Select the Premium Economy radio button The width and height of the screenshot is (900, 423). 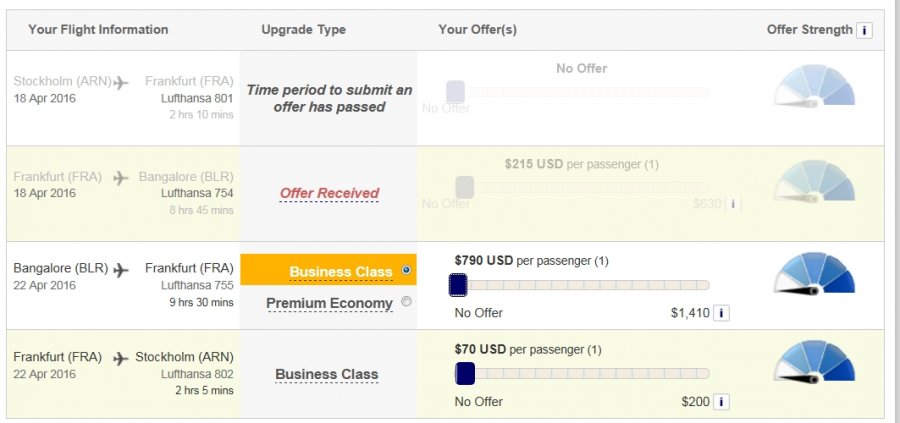click(405, 302)
